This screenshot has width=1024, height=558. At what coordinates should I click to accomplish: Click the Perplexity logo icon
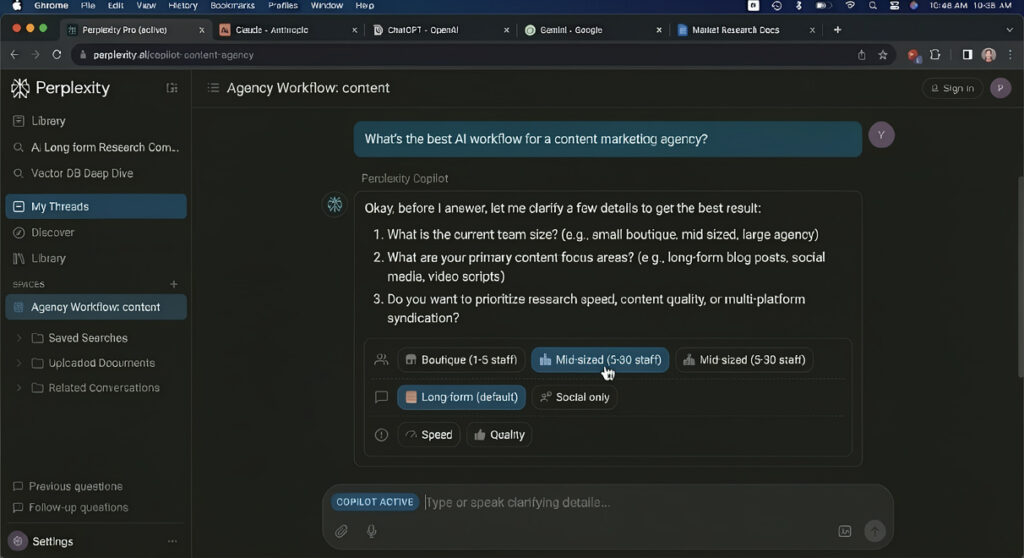[x=20, y=88]
